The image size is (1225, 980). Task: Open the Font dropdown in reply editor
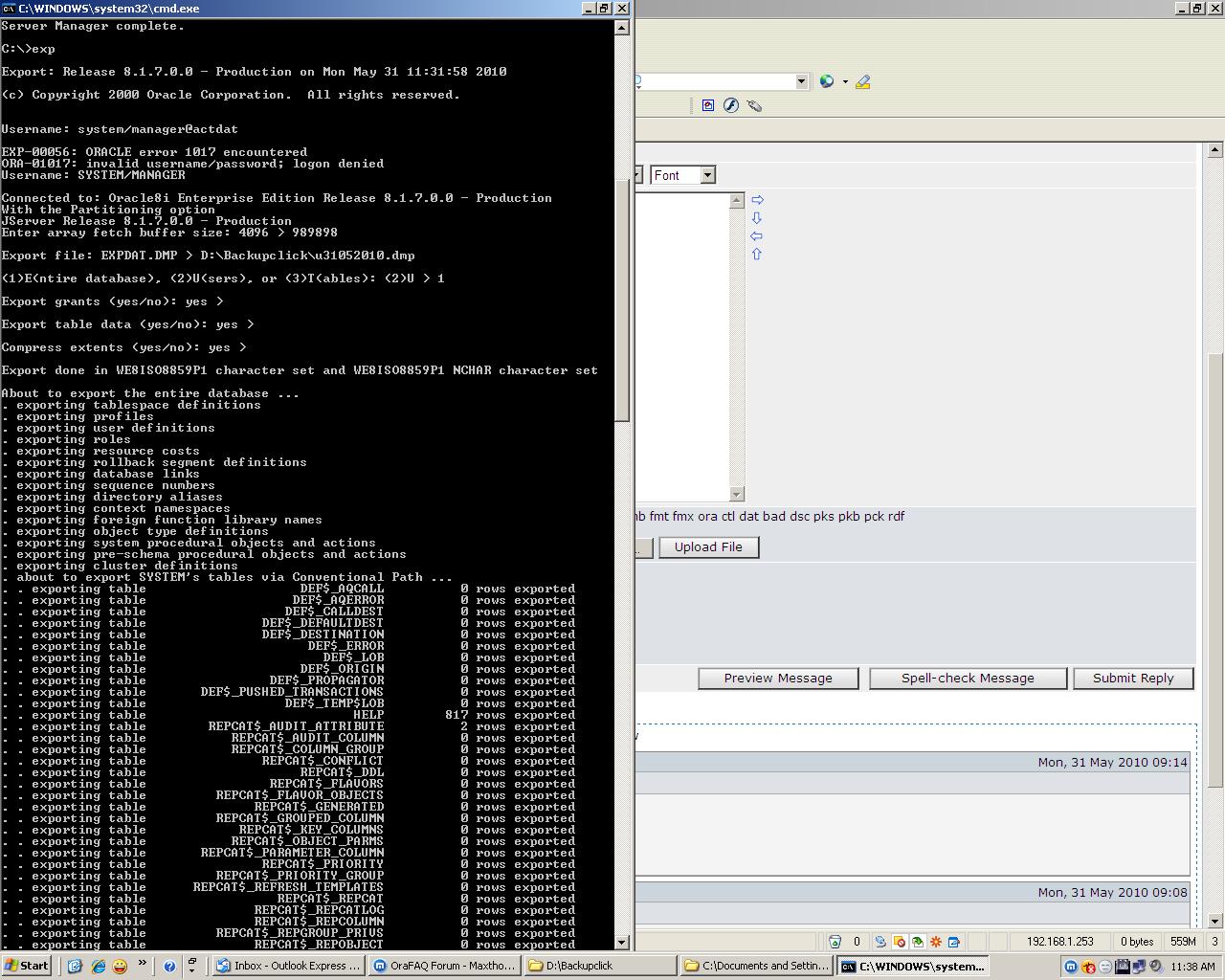682,175
